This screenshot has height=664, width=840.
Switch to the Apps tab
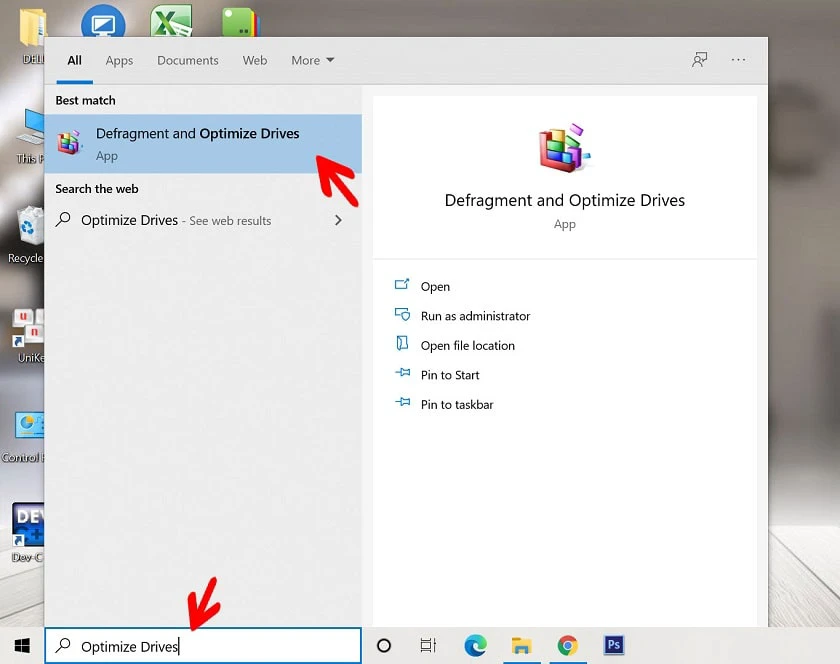[x=119, y=61]
